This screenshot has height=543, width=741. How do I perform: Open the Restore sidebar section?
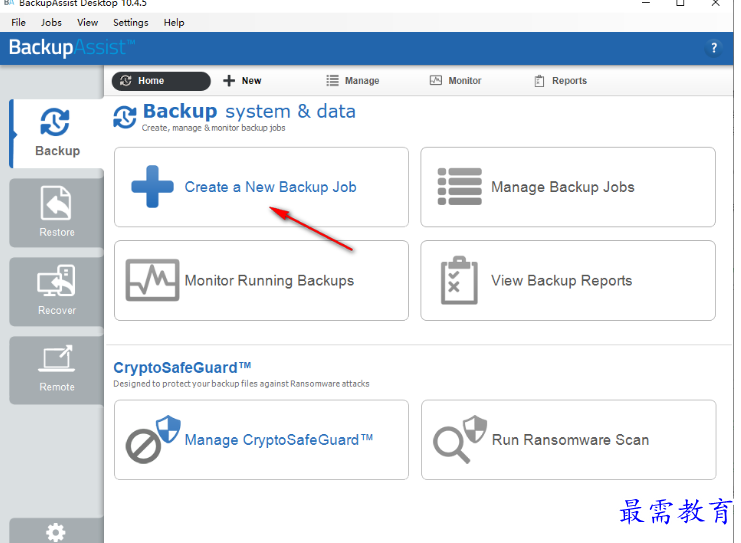click(x=57, y=213)
